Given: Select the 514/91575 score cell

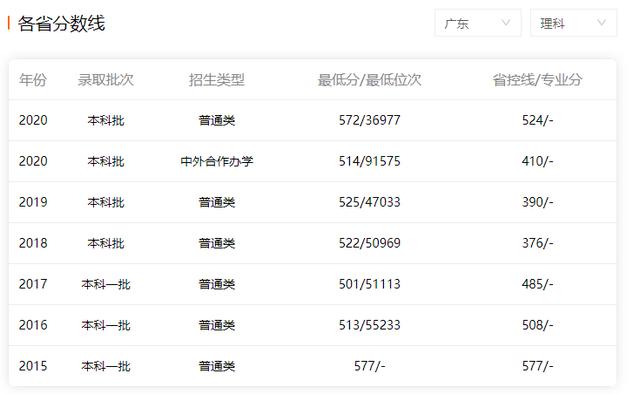Looking at the screenshot, I should (369, 161).
